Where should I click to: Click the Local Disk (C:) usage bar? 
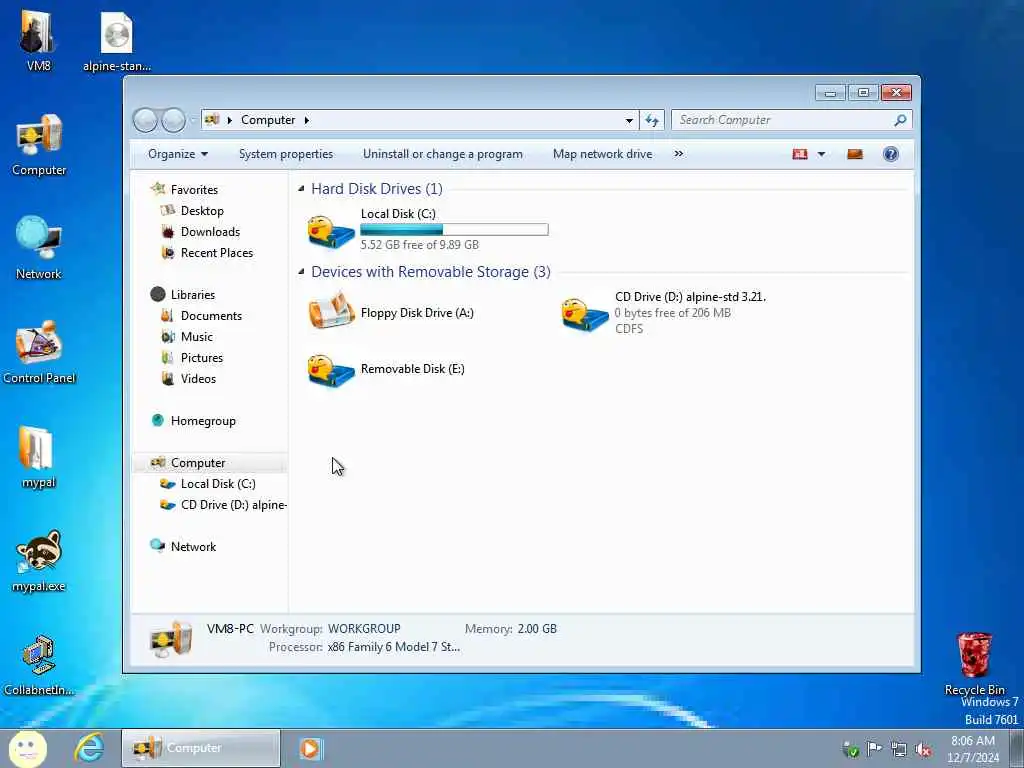pyautogui.click(x=454, y=229)
